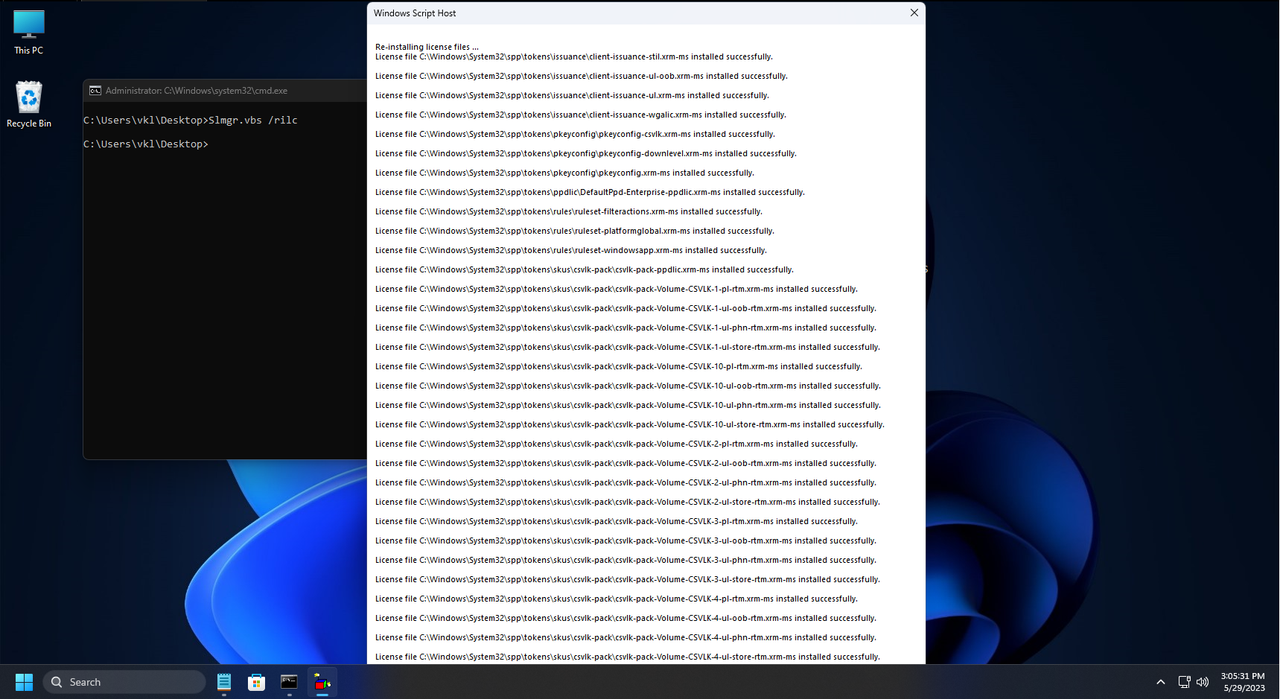Screen dimensions: 1280x699
Task: Click the CSVLK-1-ul-phn-rtm.xrm-ms line
Action: 626,328
